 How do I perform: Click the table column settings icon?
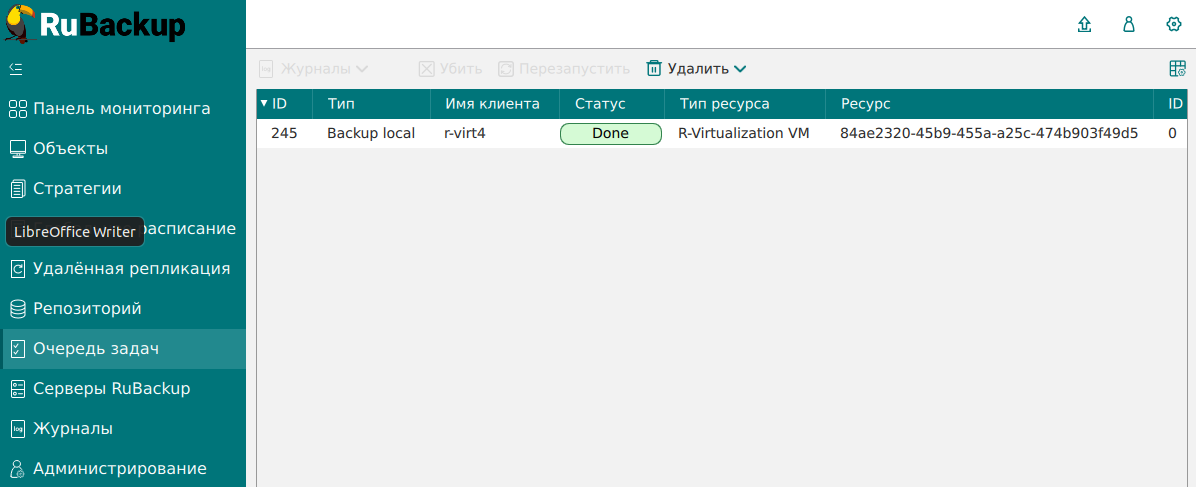tap(1177, 69)
